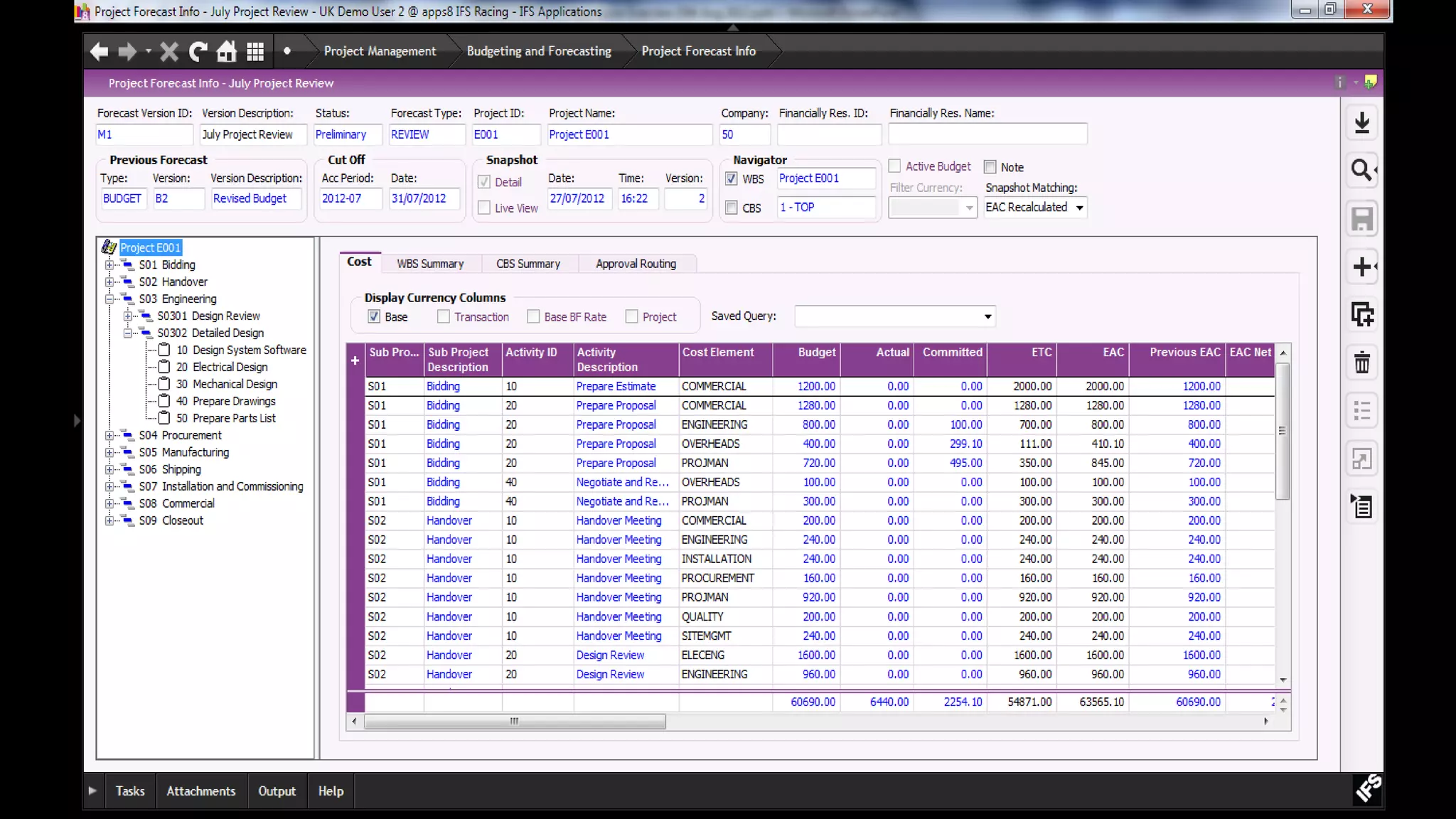Tick the CBS navigator checkbox

tap(731, 208)
